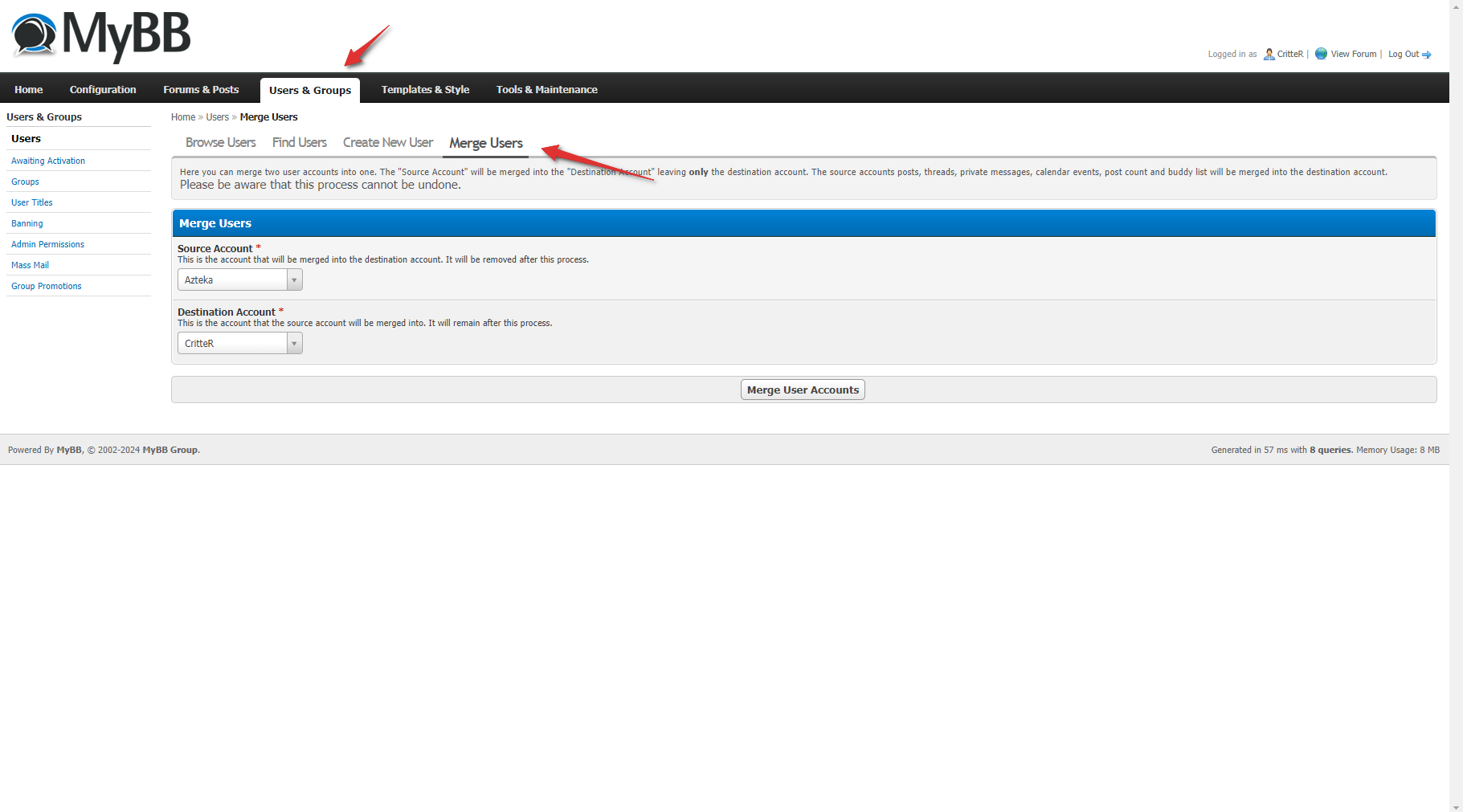
Task: Switch to the Browse Users tab
Action: click(x=220, y=142)
